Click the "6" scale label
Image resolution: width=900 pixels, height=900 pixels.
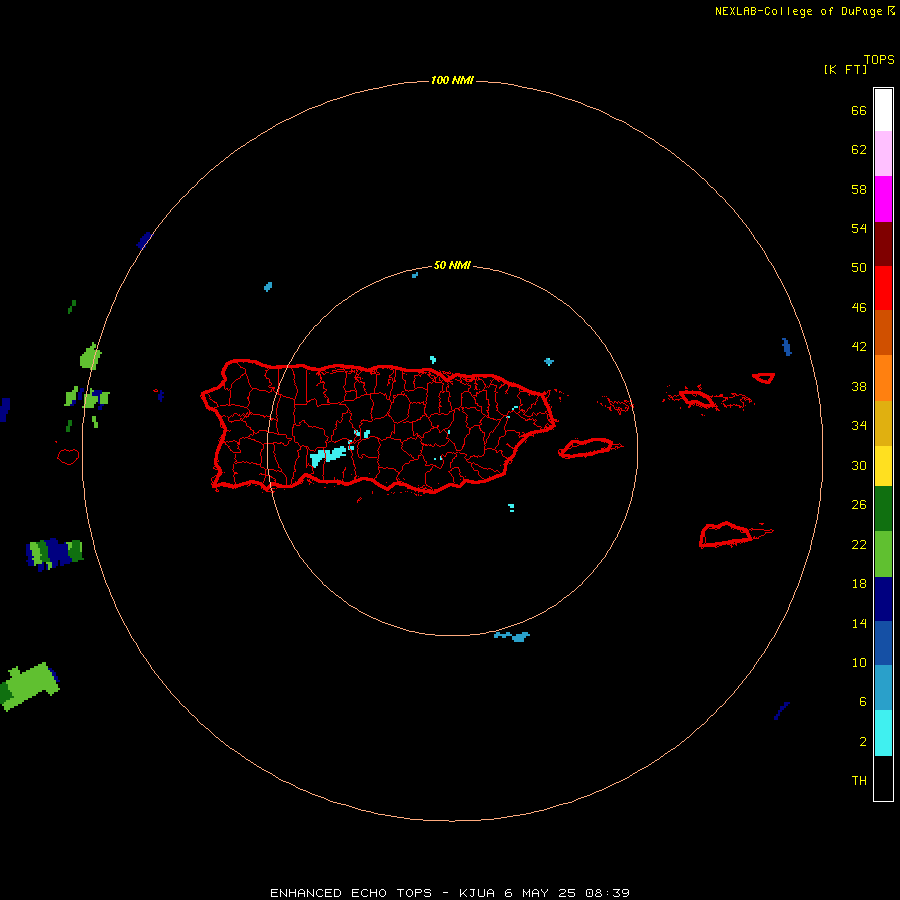(863, 701)
